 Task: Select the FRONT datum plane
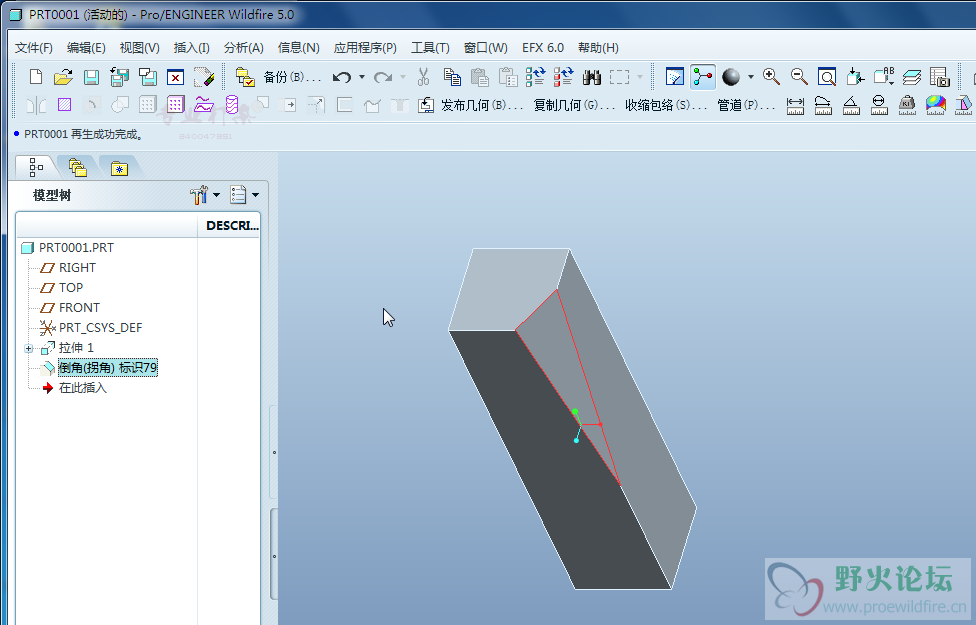(x=79, y=308)
